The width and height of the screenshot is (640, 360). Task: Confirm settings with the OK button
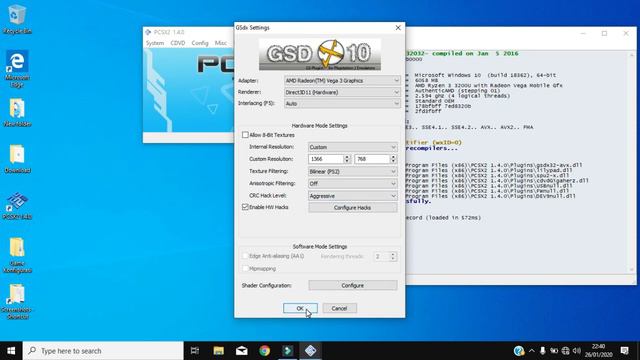pos(300,308)
